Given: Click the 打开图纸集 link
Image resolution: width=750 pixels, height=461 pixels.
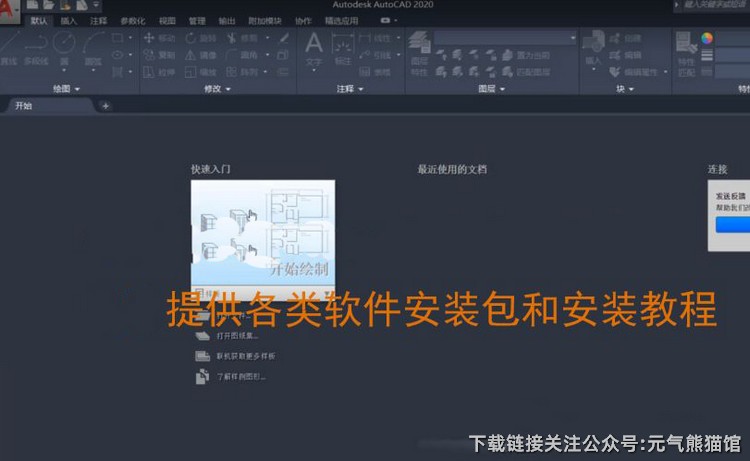Looking at the screenshot, I should [238, 336].
